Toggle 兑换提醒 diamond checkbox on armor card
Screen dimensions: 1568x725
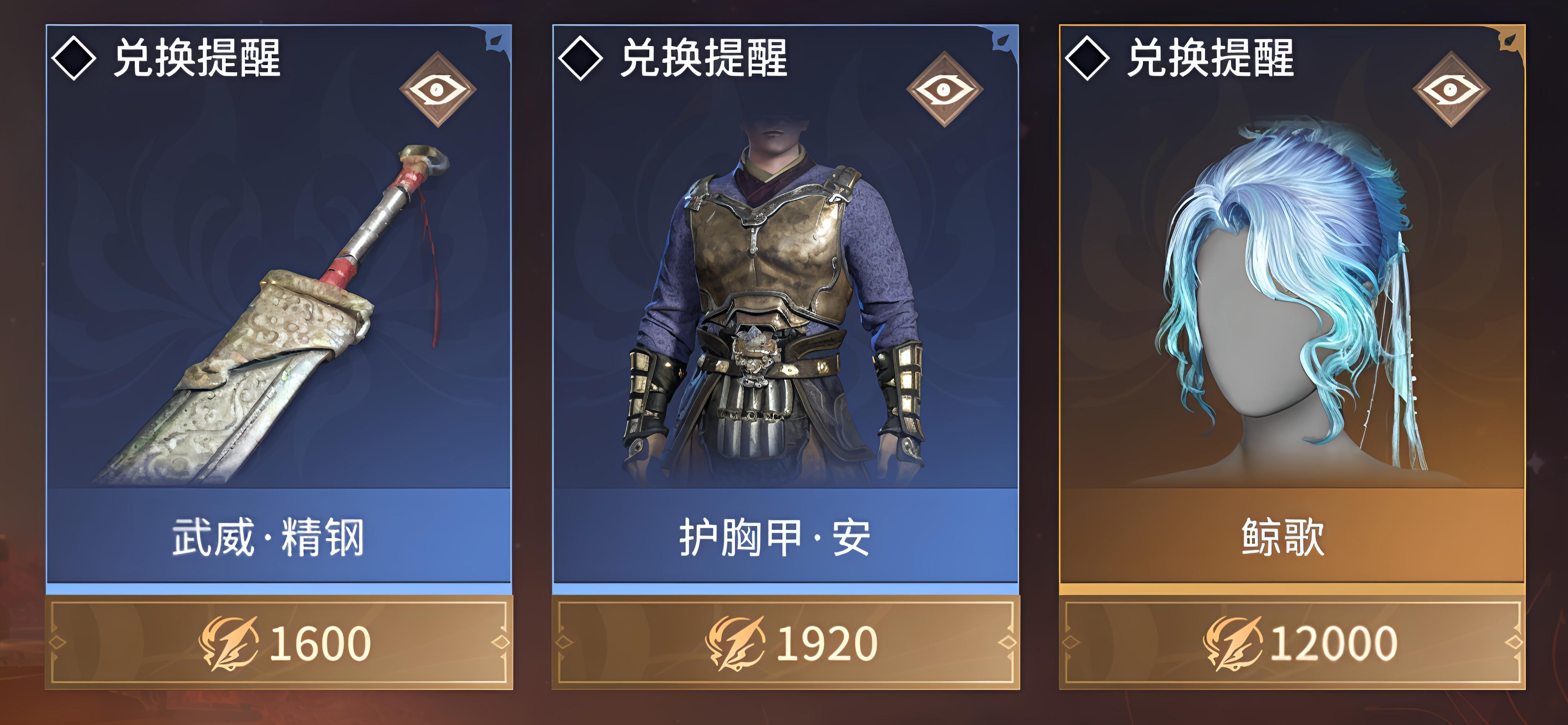580,58
